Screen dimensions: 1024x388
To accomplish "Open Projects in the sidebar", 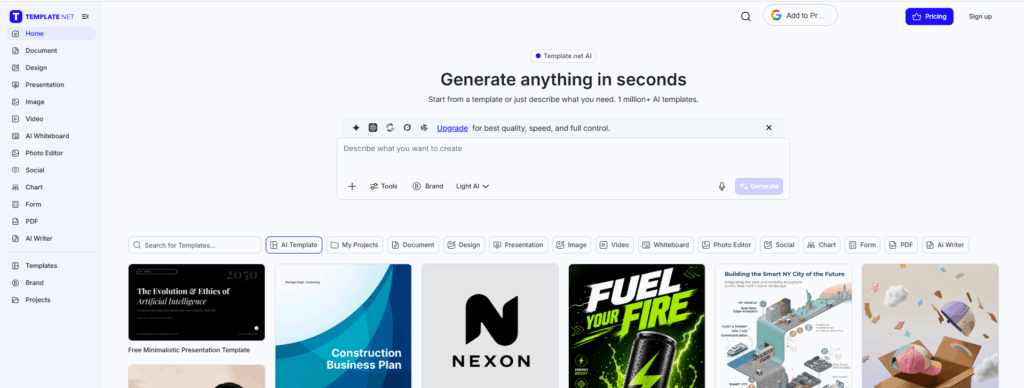I will tap(51, 300).
